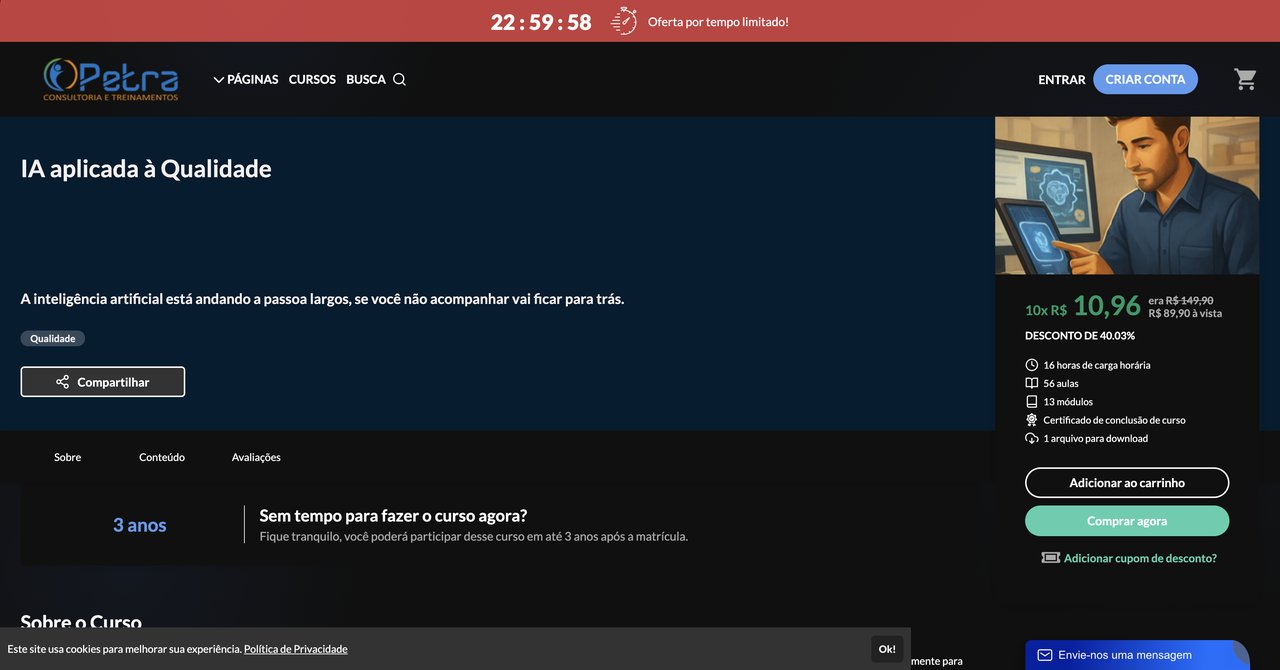The width and height of the screenshot is (1280, 670).
Task: Click the R$ 89,90 à vista text
Action: point(1185,313)
